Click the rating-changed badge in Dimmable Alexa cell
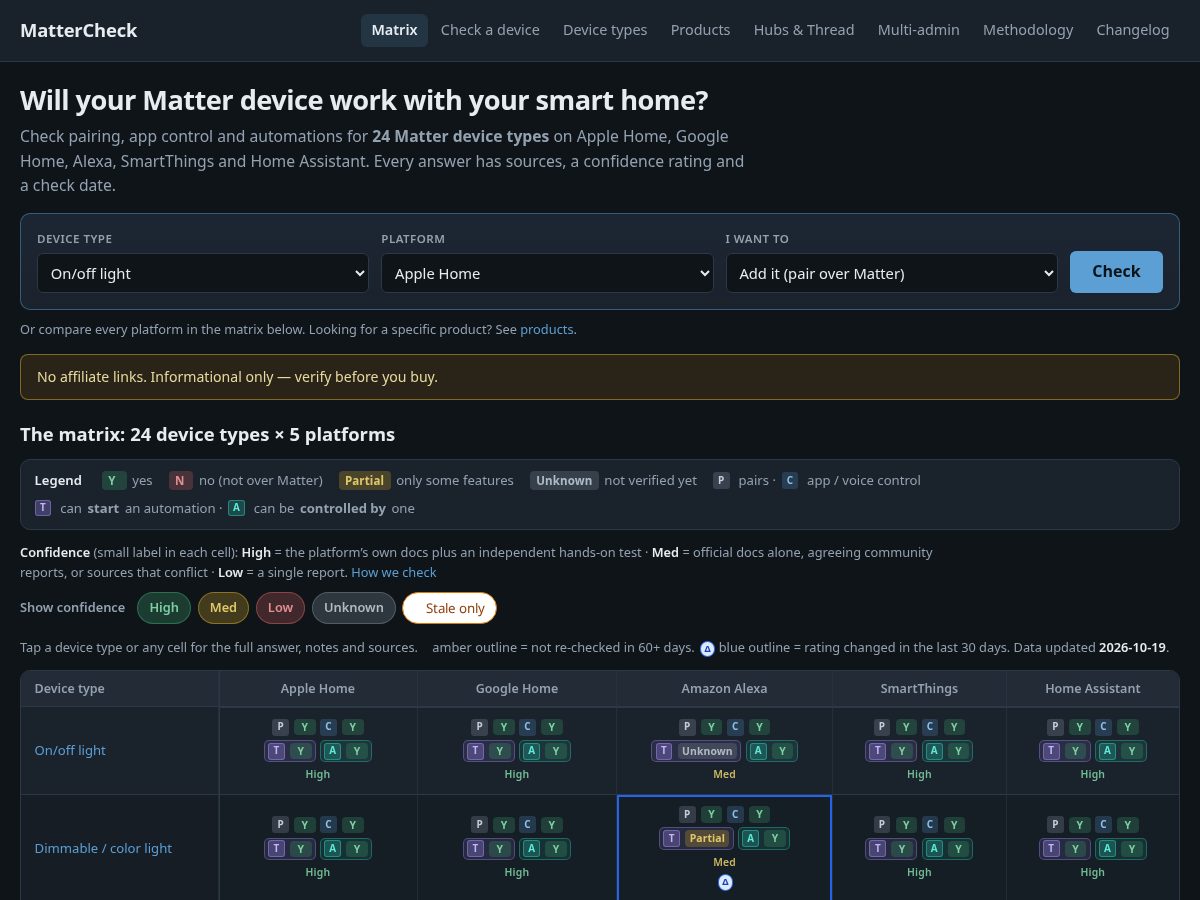The image size is (1200, 900). click(x=725, y=882)
